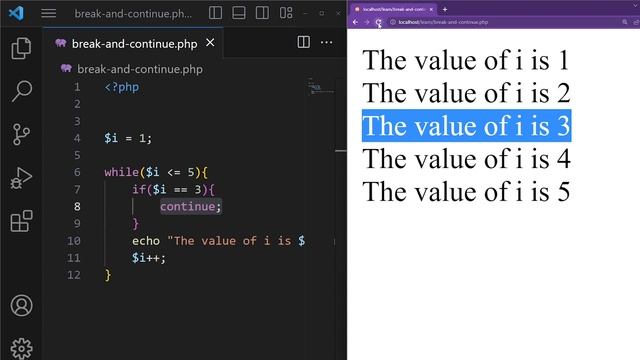Click the if($i == 3){ code line
This screenshot has width=640, height=360.
(x=173, y=189)
